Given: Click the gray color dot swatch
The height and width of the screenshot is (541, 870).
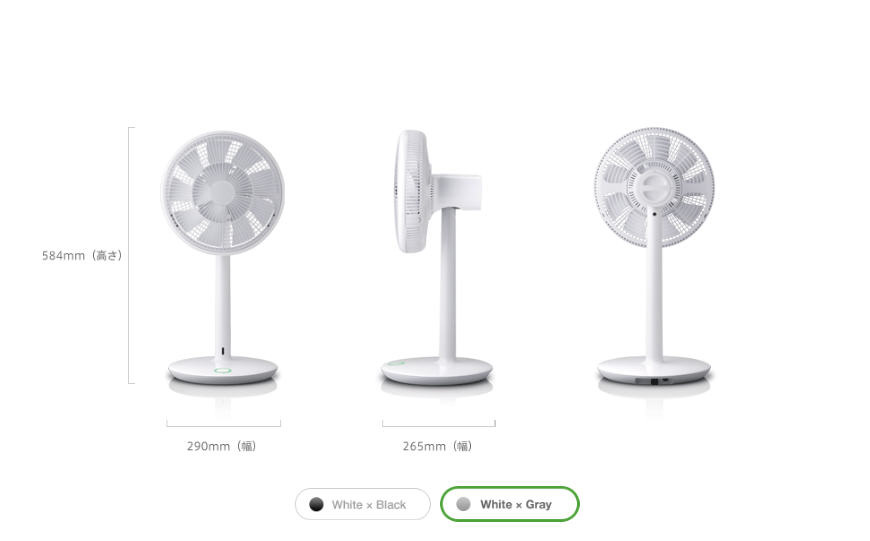Looking at the screenshot, I should point(463,504).
